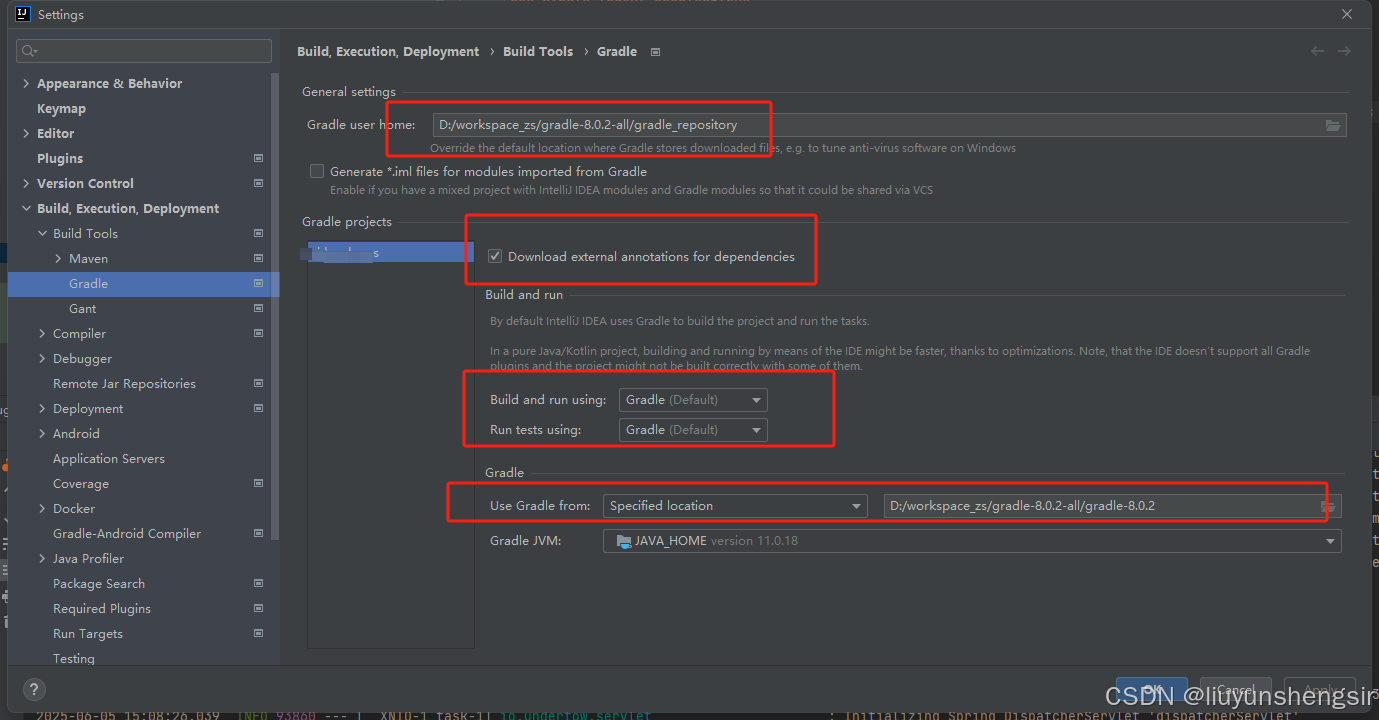The width and height of the screenshot is (1379, 720).
Task: Collapse the Build Tools node
Action: [42, 233]
